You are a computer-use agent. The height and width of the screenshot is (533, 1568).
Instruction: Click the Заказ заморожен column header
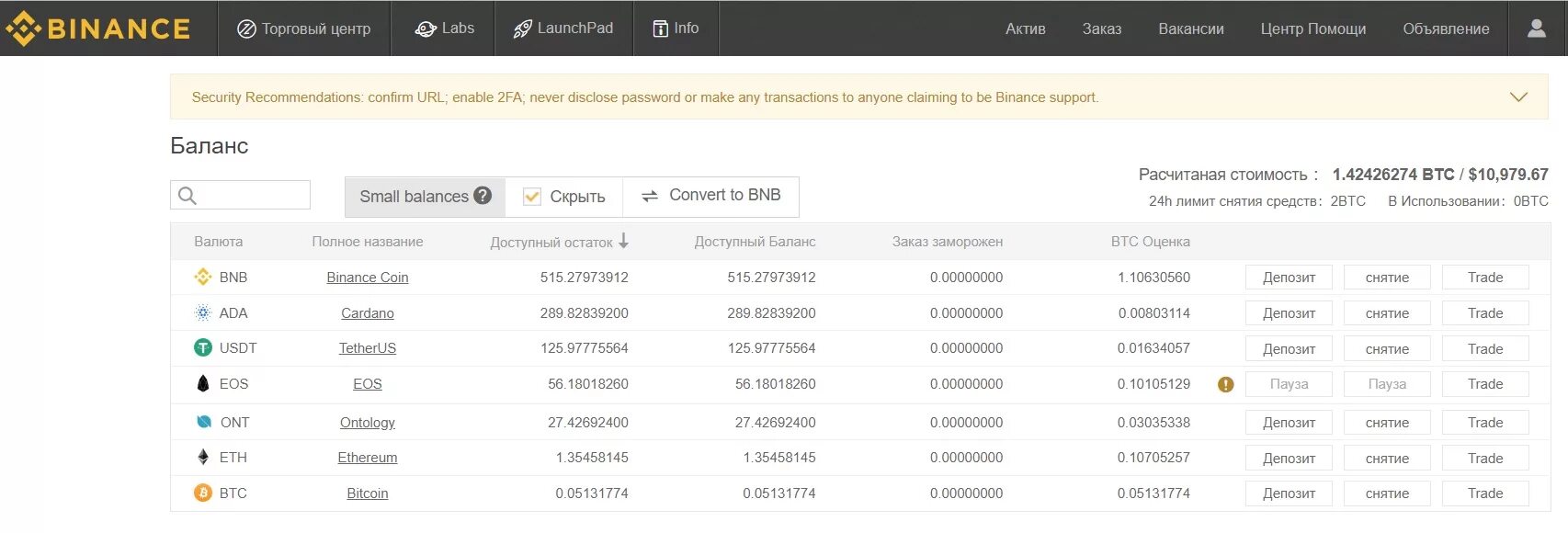[948, 242]
